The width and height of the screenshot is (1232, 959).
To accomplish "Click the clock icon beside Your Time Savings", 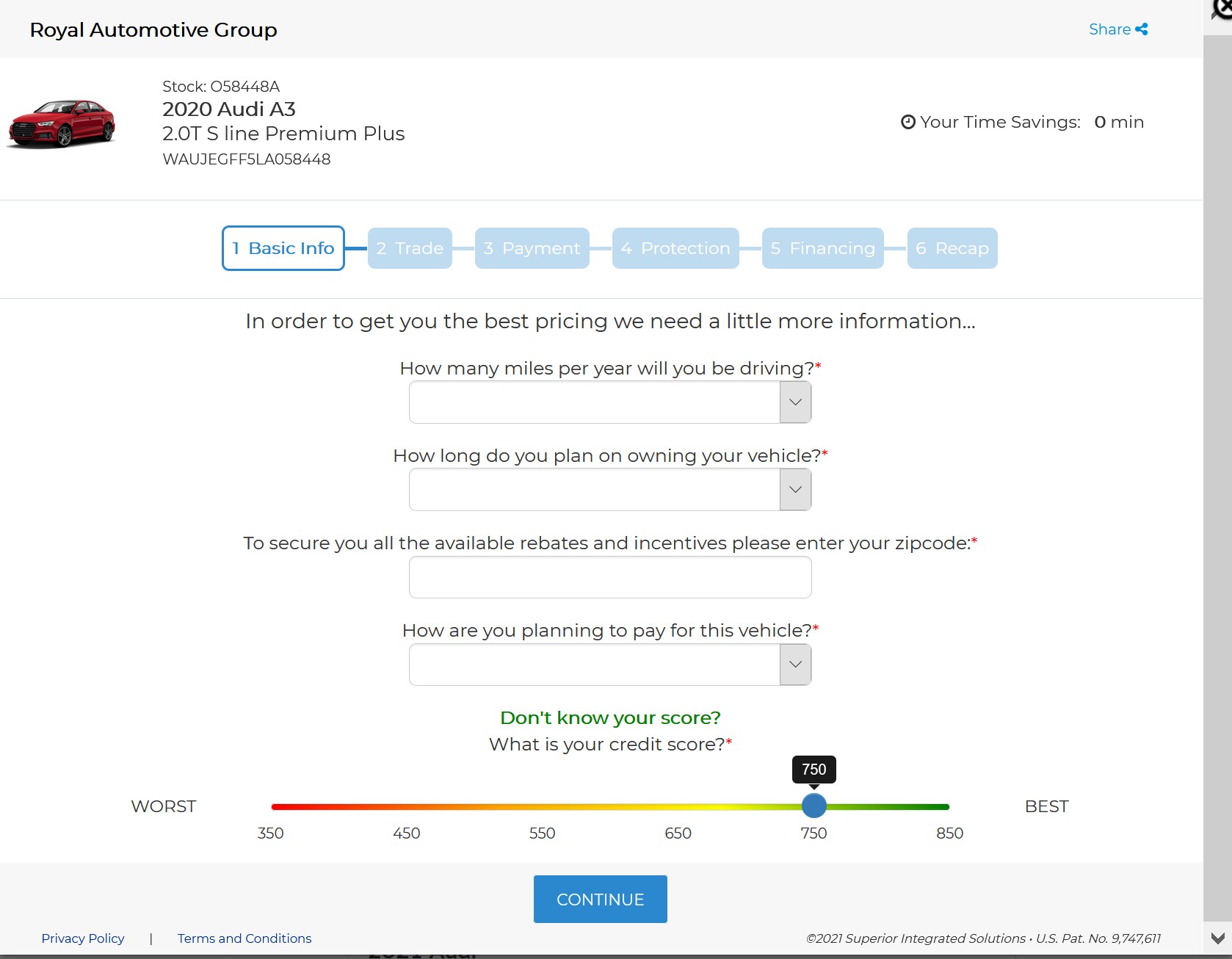I will (908, 122).
